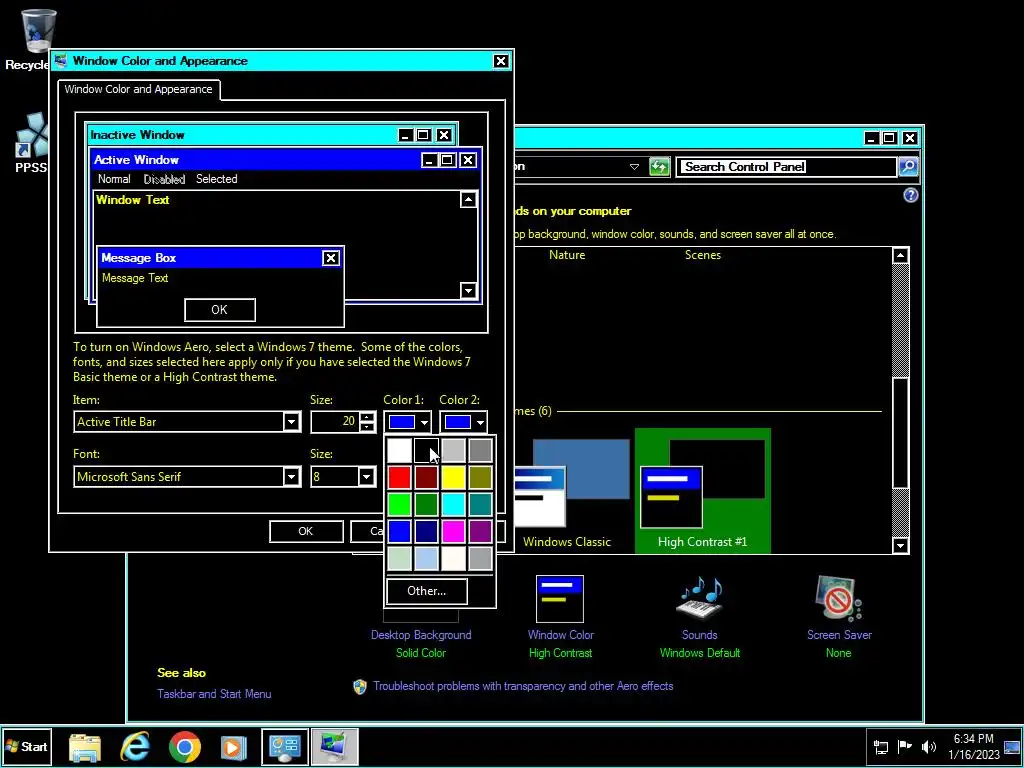The width and height of the screenshot is (1024, 768).
Task: Click the refresh button beside address bar
Action: [660, 167]
